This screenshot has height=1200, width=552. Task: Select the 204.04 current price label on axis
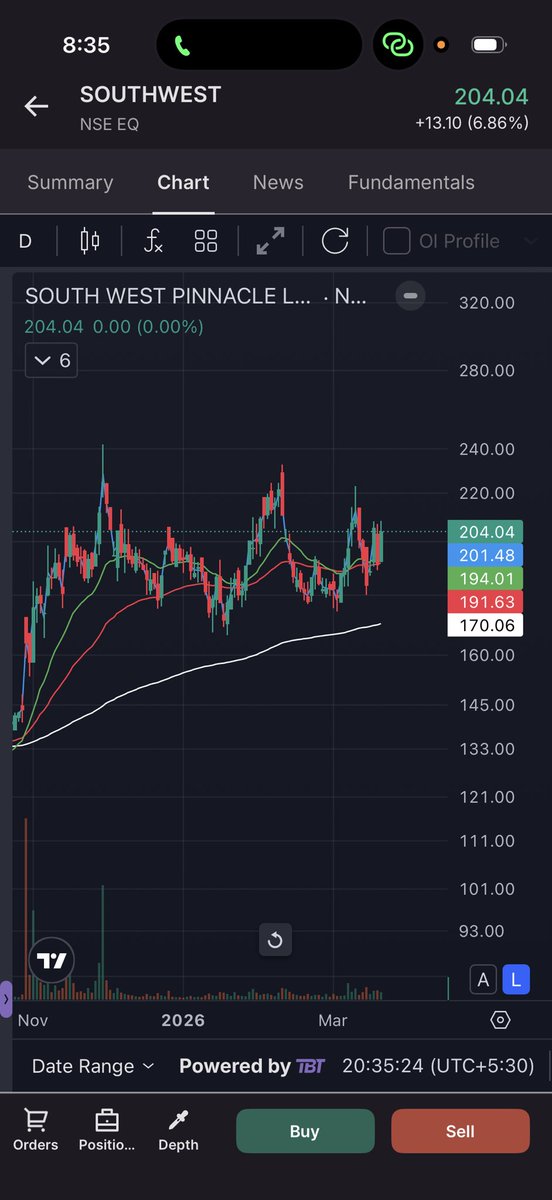(x=485, y=533)
